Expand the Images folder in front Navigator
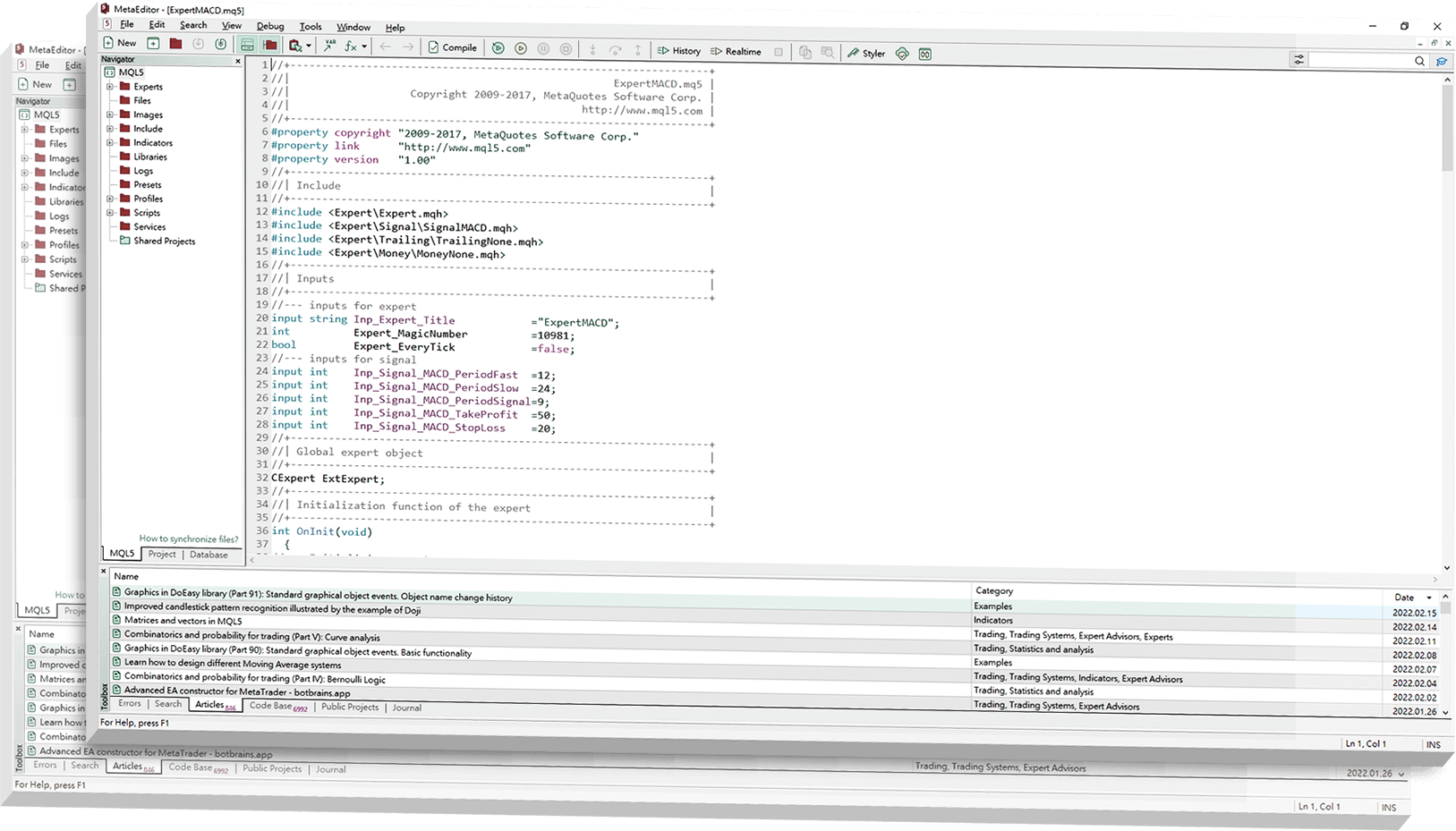The width and height of the screenshot is (1456, 831). point(110,114)
